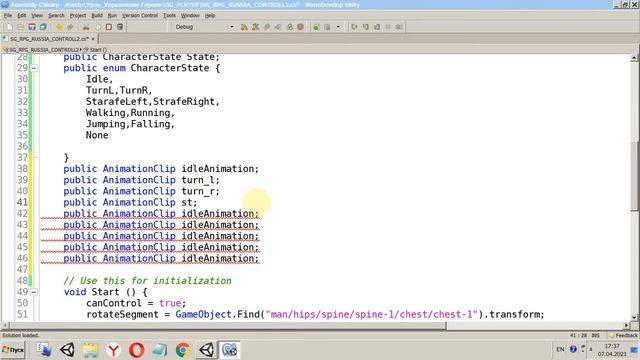640x360 pixels.
Task: Open the Search menu
Action: [x=56, y=16]
